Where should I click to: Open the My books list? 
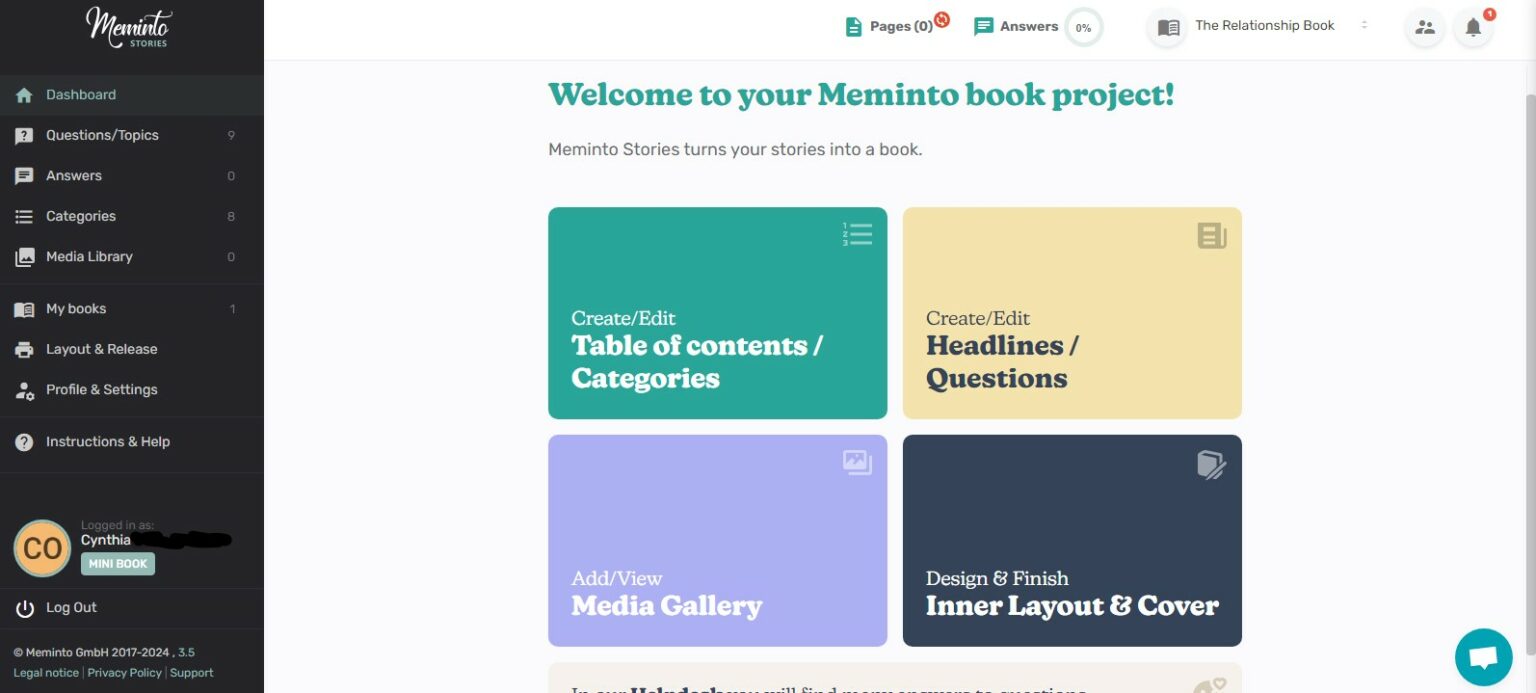(x=76, y=308)
